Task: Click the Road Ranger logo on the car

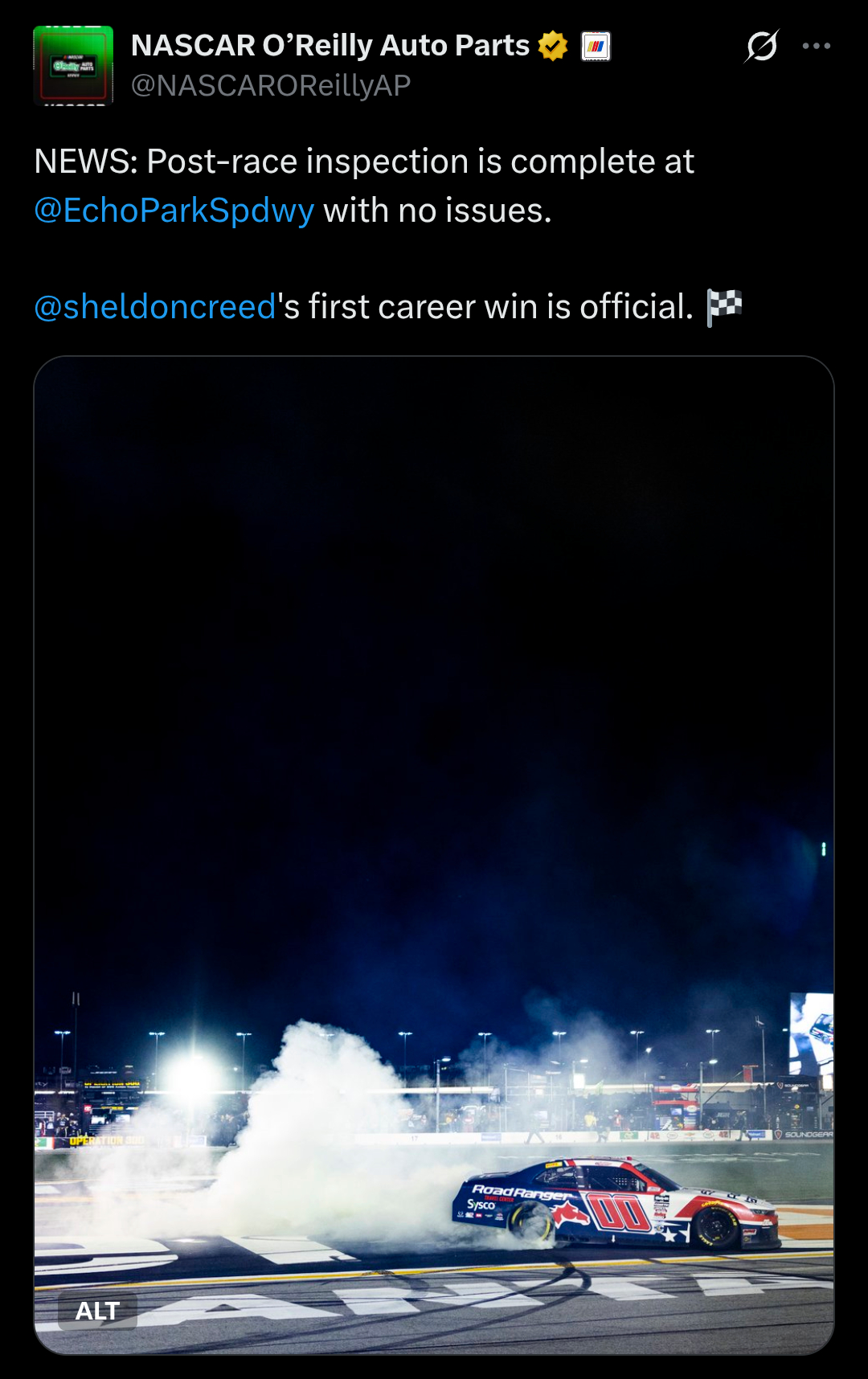Action: (522, 1191)
